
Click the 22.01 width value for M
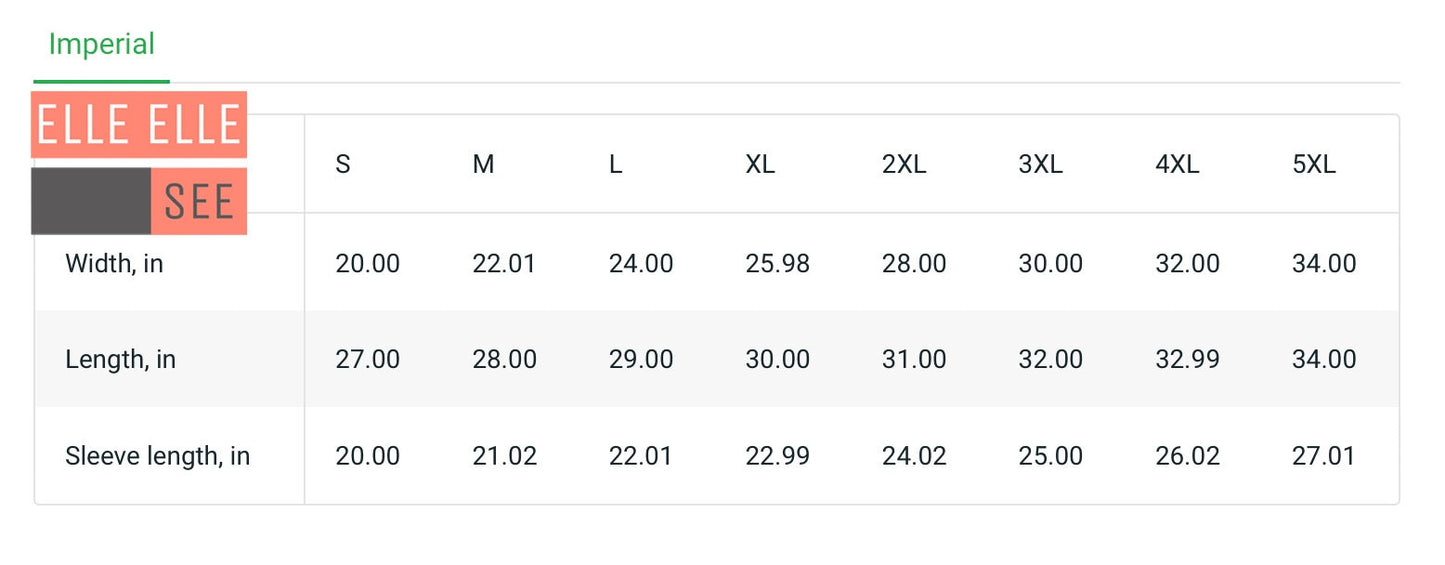(504, 264)
